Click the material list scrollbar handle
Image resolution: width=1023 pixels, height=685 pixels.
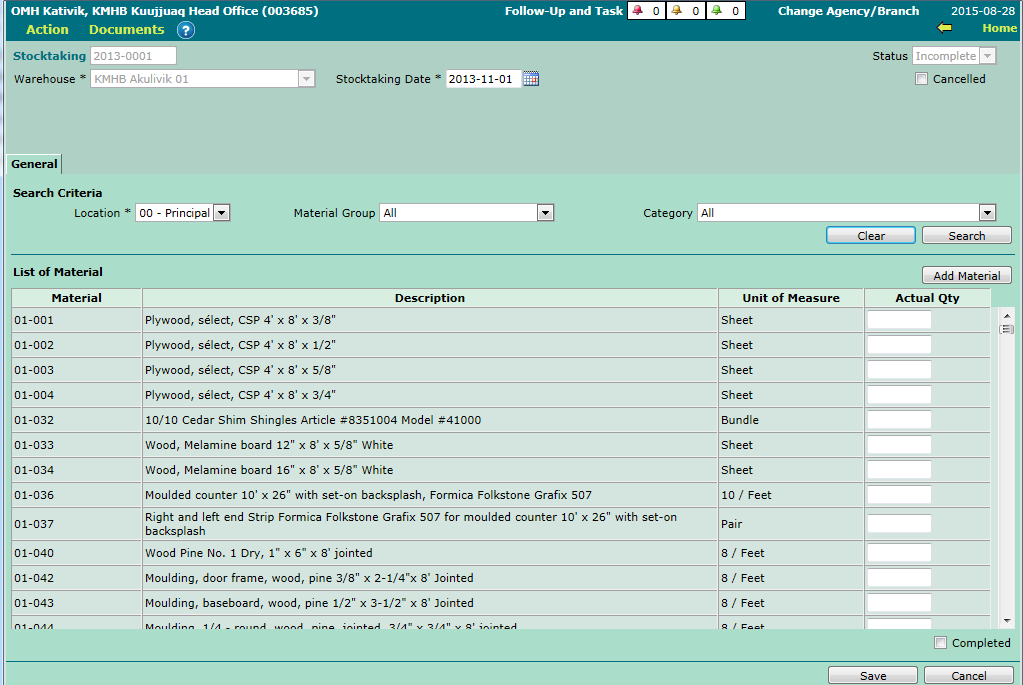[1007, 328]
